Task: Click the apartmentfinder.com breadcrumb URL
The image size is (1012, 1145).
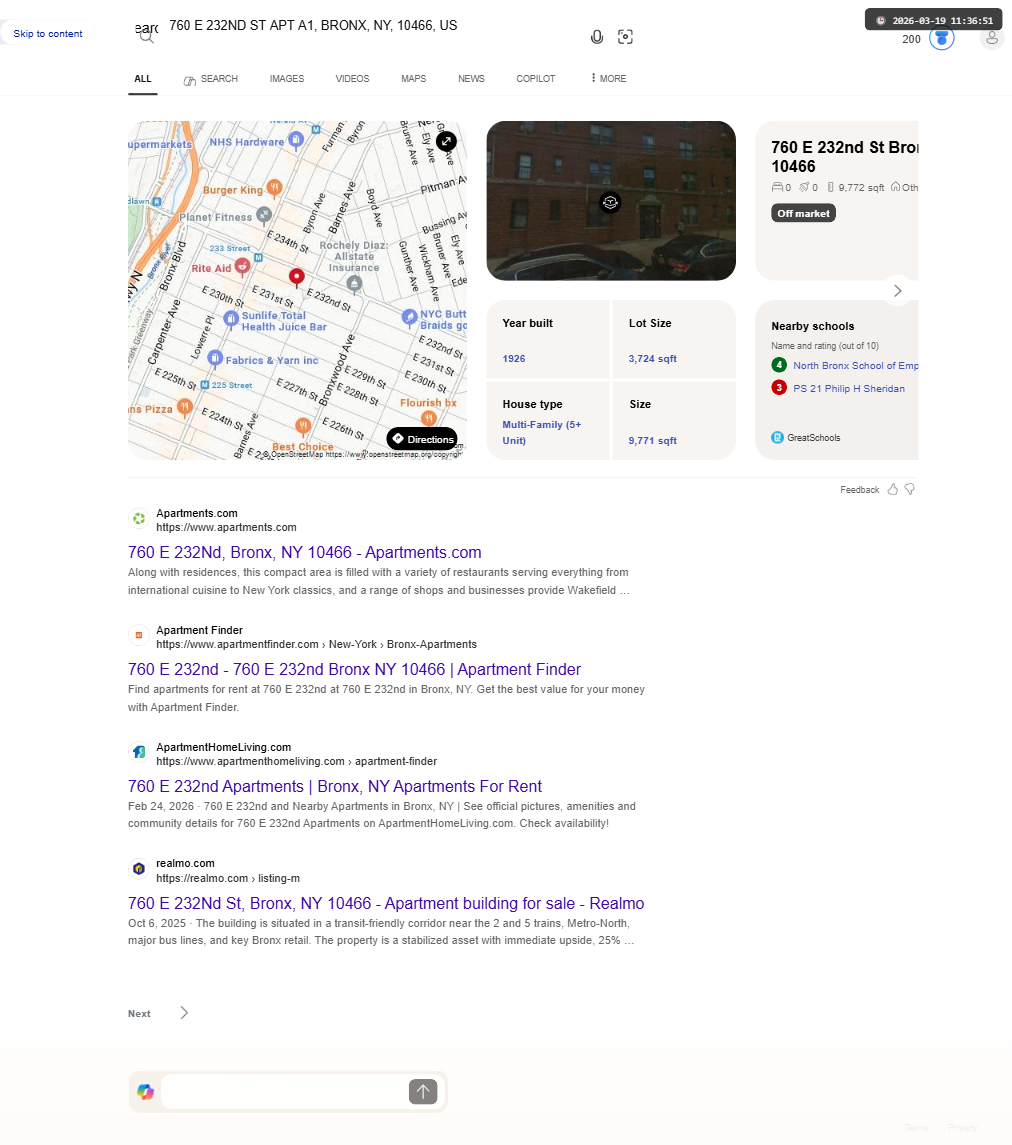Action: [x=316, y=645]
